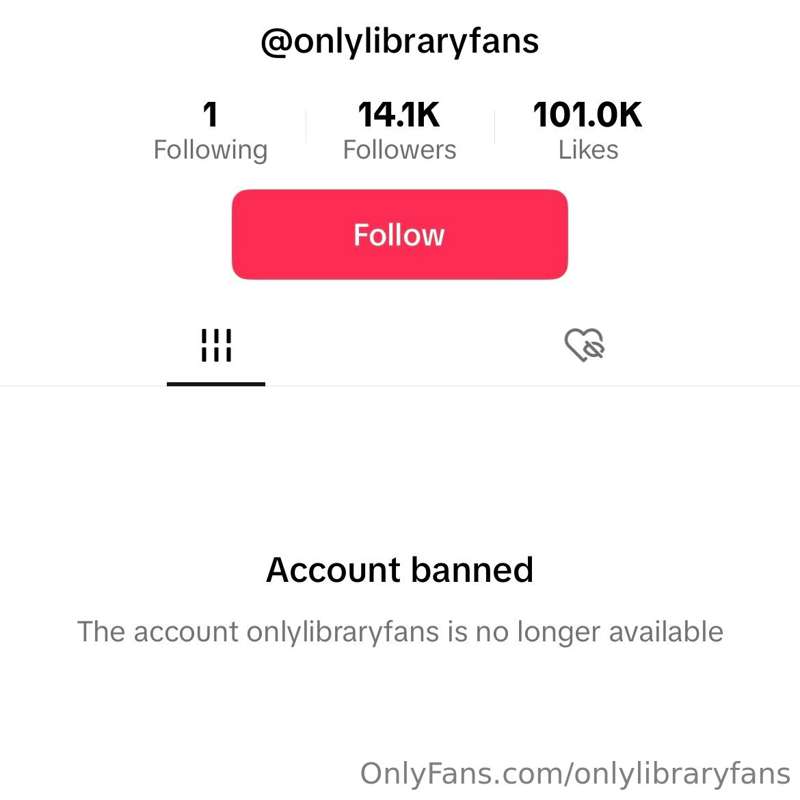
Task: Tap the red Follow button
Action: pos(399,234)
